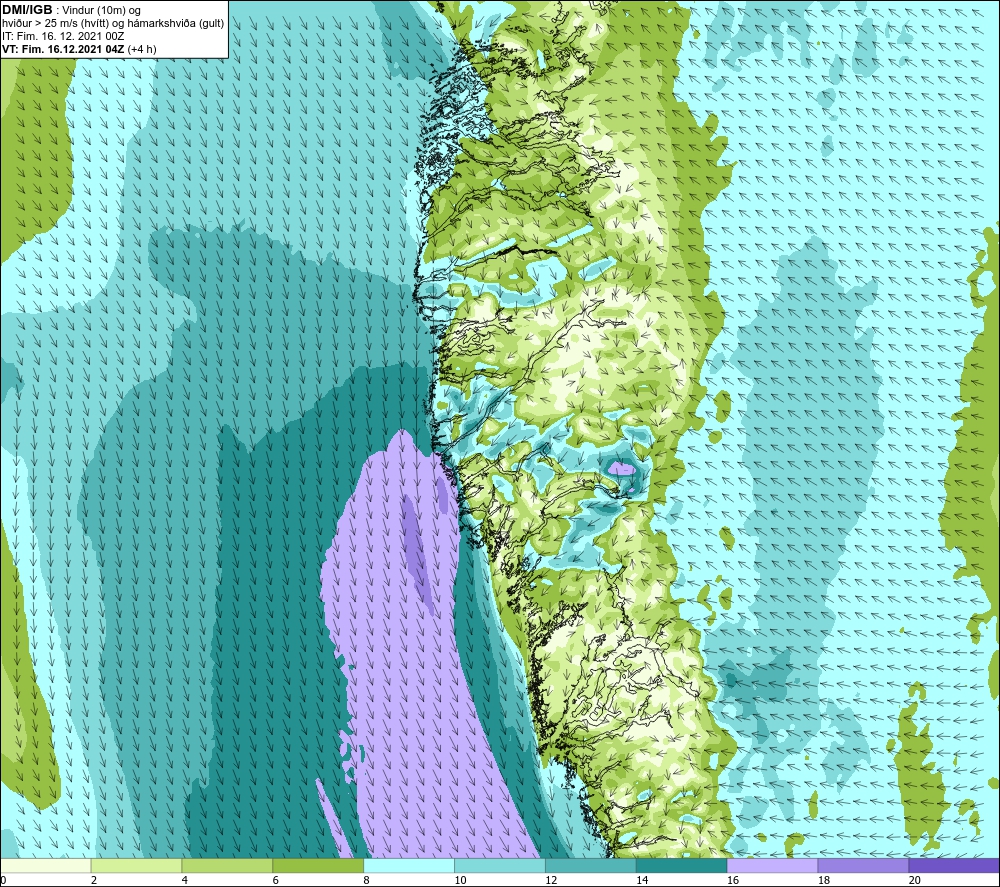The image size is (1000, 887).
Task: Click the legend scale label "18"
Action: point(823,880)
